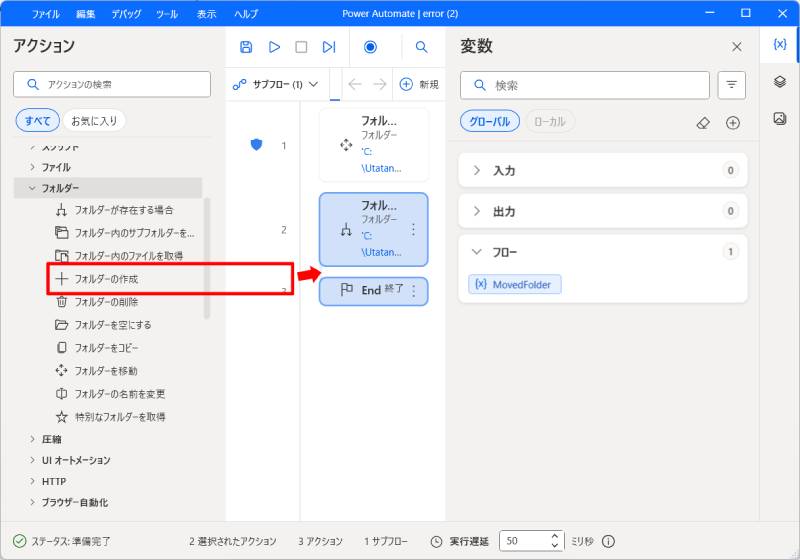
Task: Select フォルダーをコピー action
Action: point(96,347)
